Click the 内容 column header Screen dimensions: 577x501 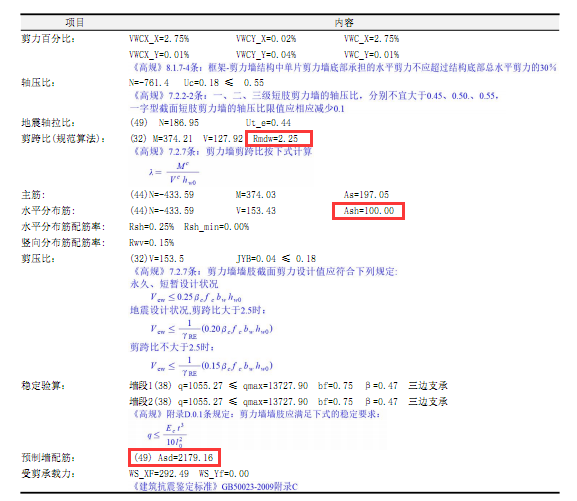(x=344, y=23)
